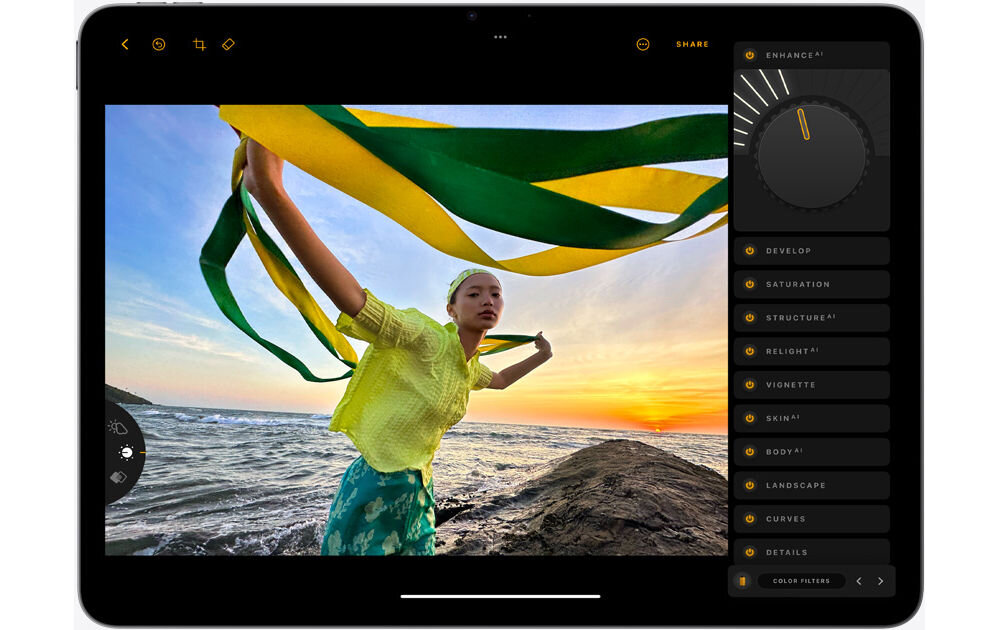Select the Eraser tool
Screen dimensions: 1000x630
[x=228, y=44]
